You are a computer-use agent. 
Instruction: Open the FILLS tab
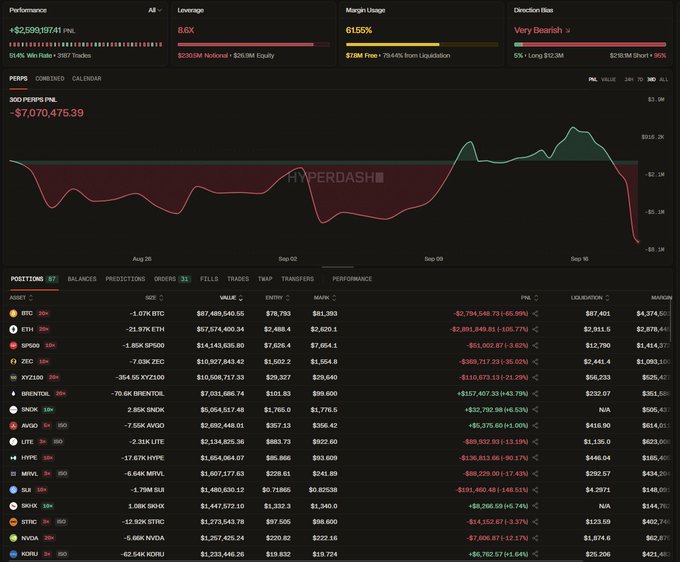coord(209,279)
